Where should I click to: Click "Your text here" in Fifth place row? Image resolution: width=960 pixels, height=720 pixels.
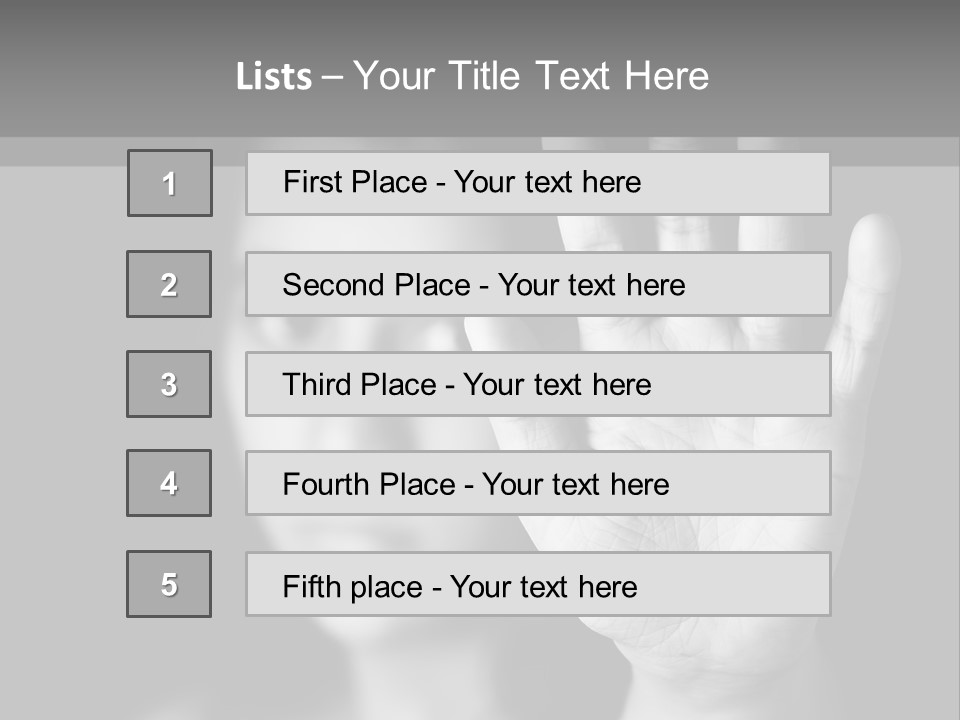pos(543,586)
